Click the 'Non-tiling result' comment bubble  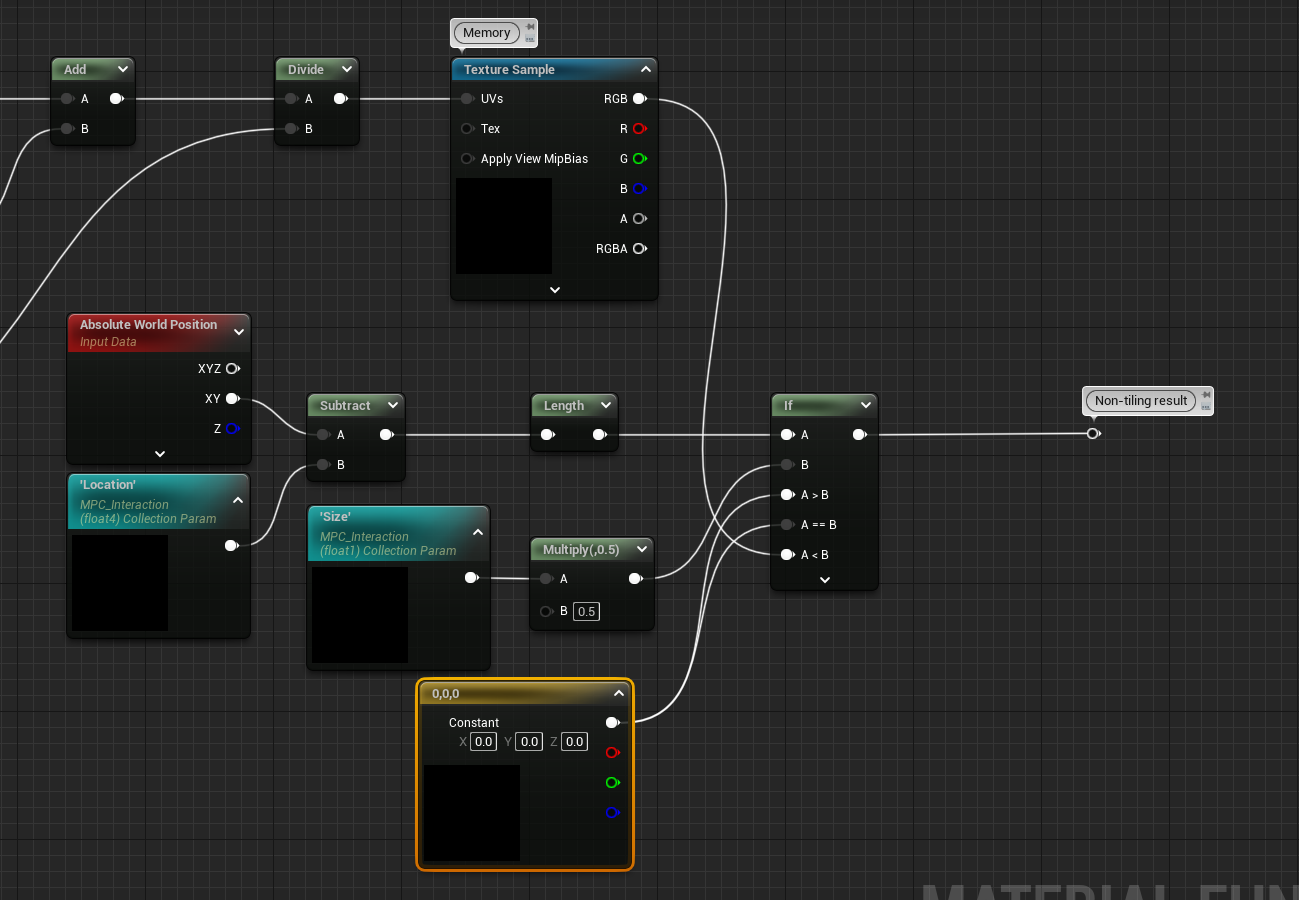click(1140, 400)
